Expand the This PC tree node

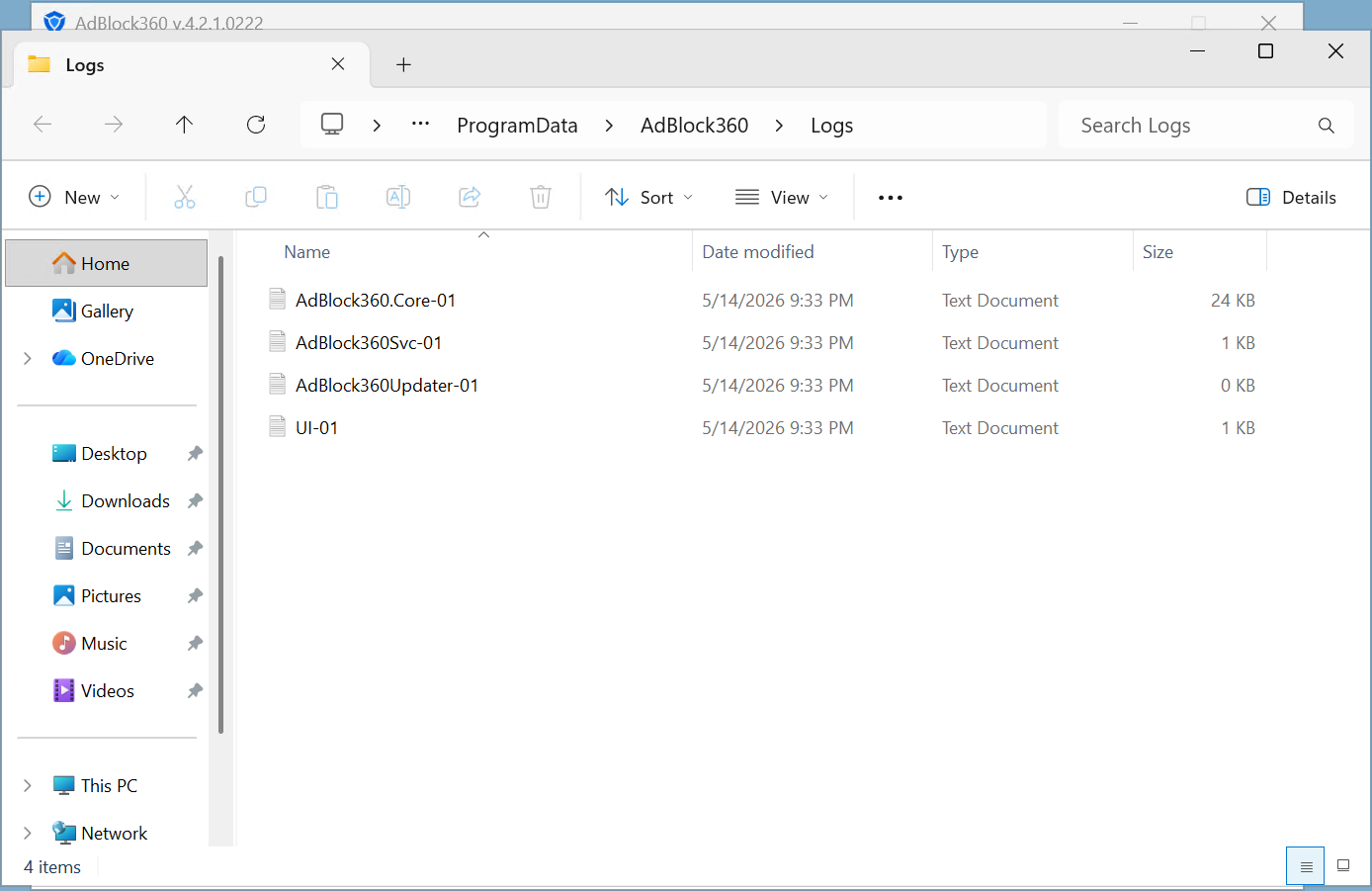pos(28,785)
